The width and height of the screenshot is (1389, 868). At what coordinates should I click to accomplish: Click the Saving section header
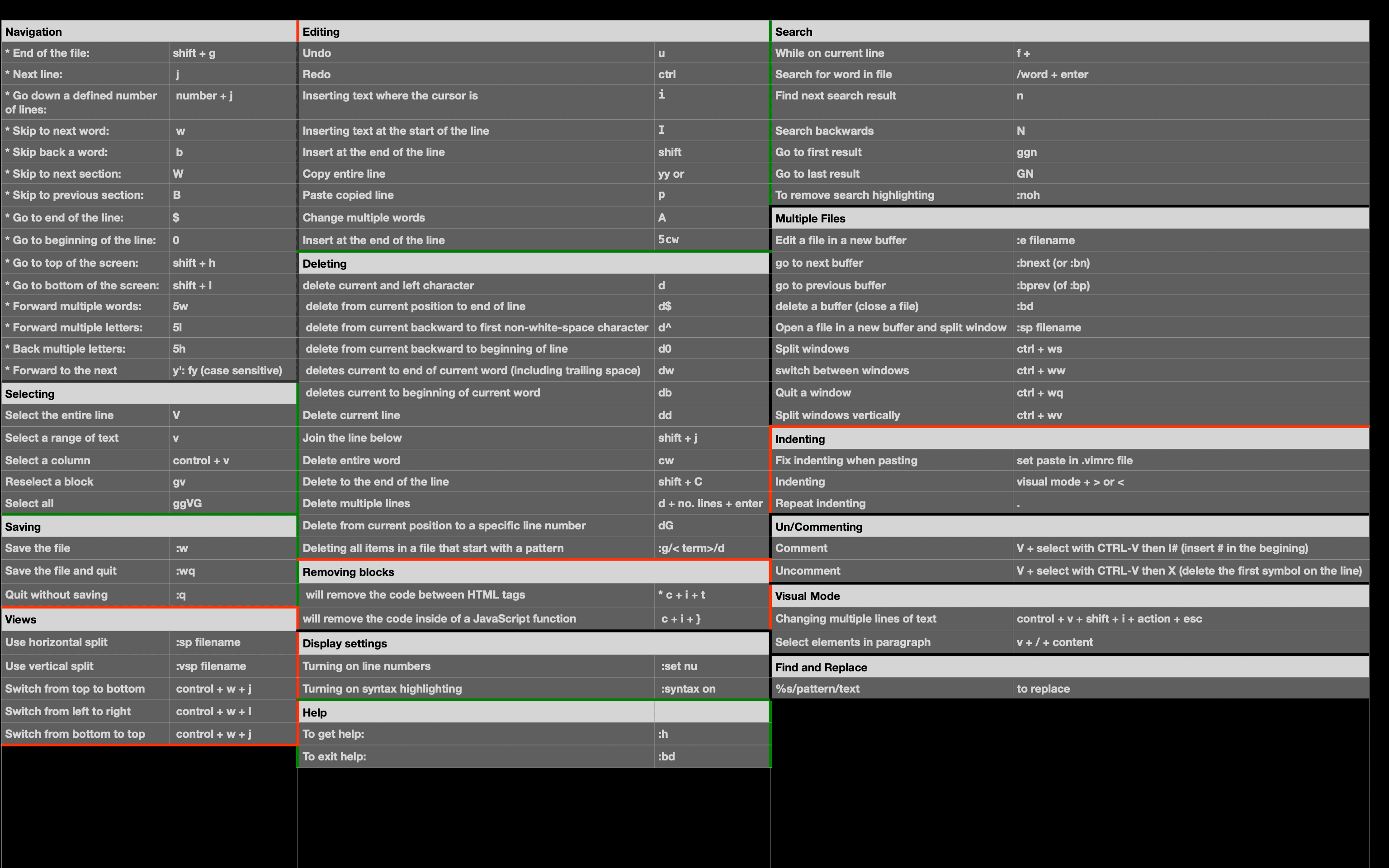tap(23, 526)
